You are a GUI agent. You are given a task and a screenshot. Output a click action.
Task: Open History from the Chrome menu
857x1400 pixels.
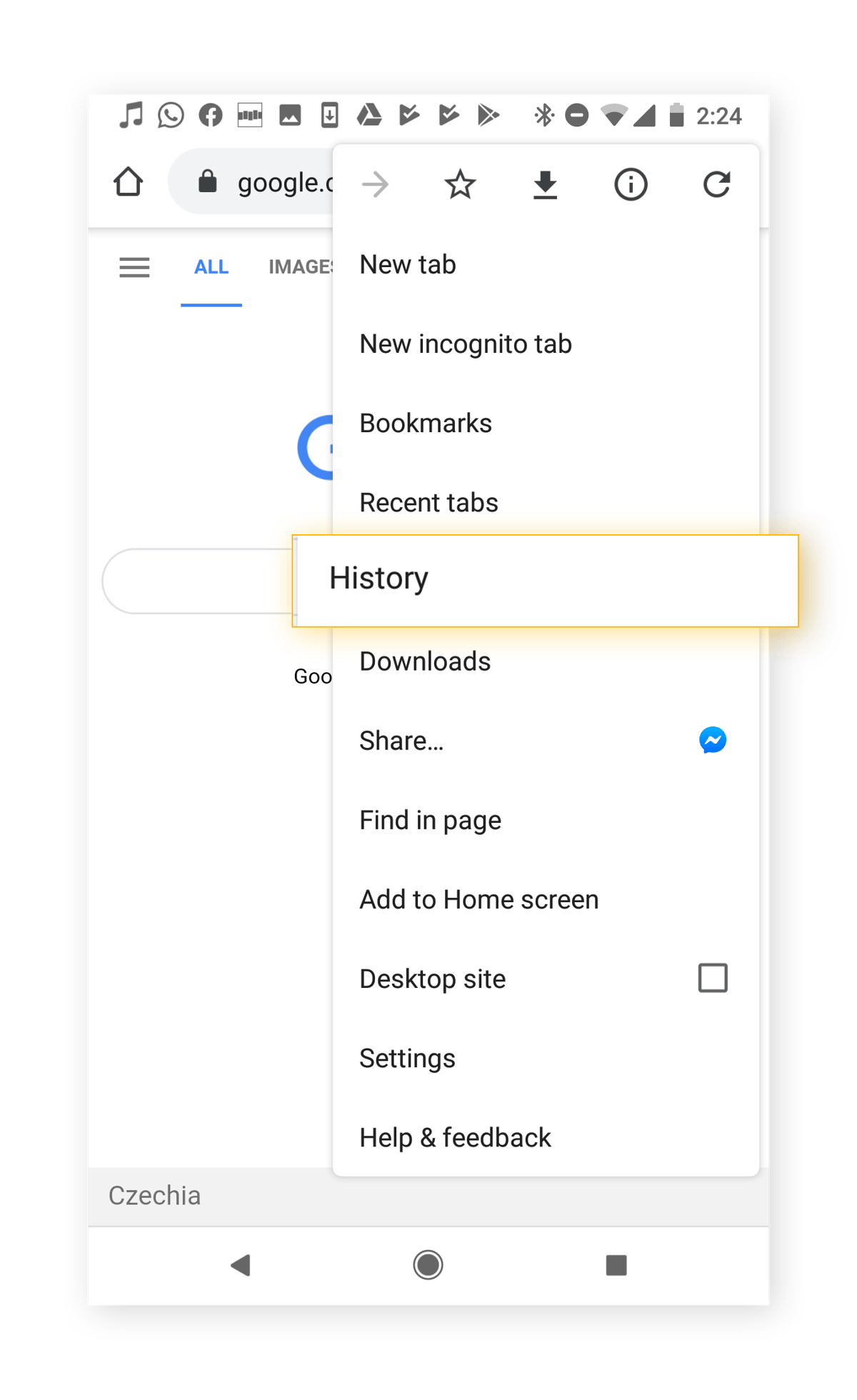click(545, 580)
